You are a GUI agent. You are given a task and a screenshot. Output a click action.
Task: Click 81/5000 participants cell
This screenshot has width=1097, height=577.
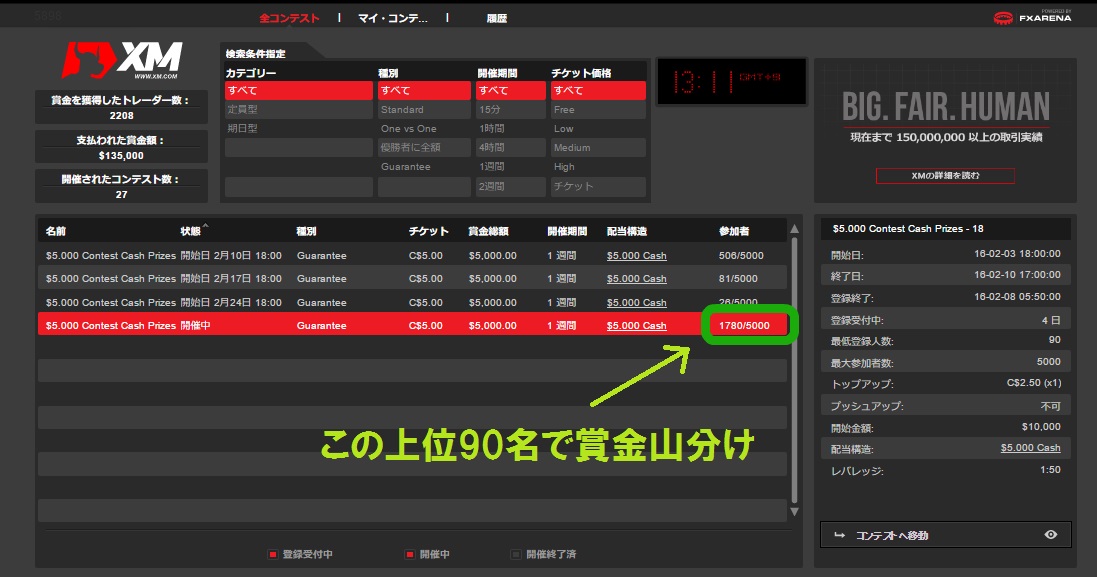(x=738, y=278)
